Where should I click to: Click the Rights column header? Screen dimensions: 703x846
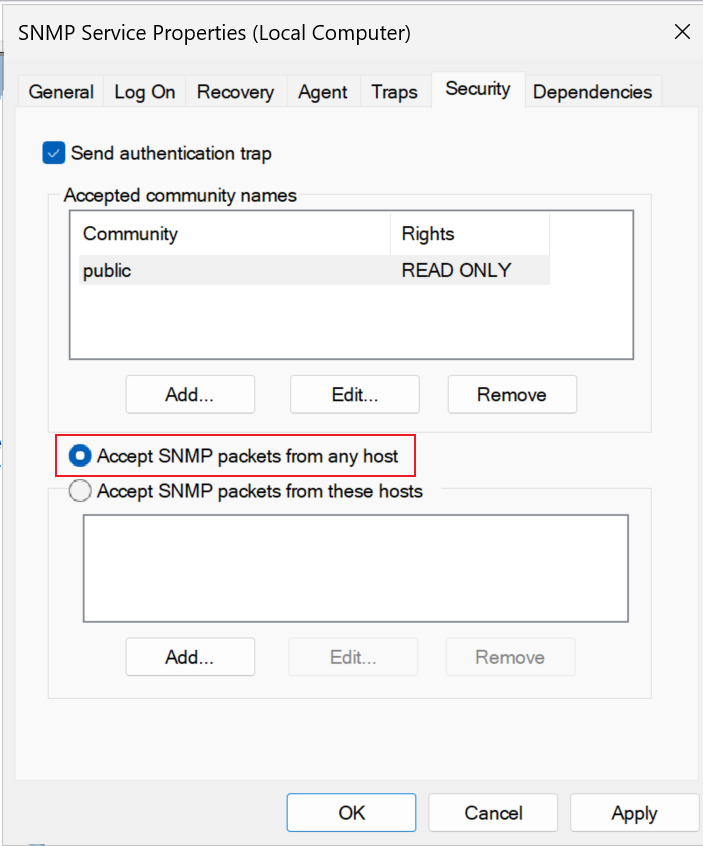tap(470, 234)
